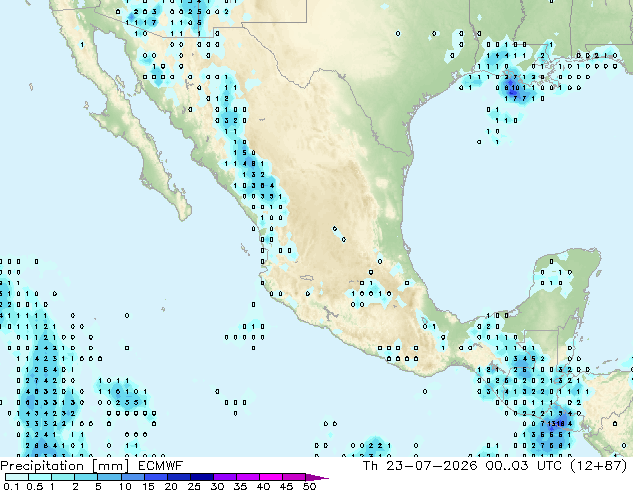Viewport: 634px width, 490px height.
Task: Click the "50" value on legend scale
Action: click(309, 486)
